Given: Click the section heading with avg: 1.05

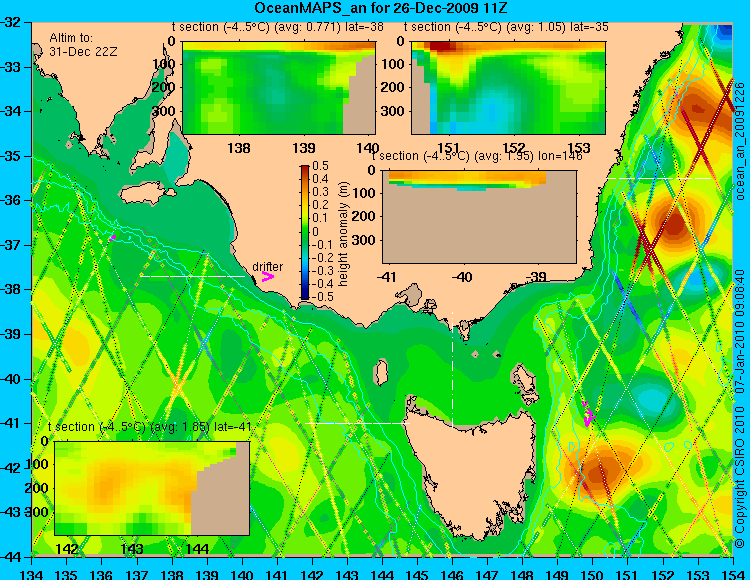Looking at the screenshot, I should point(506,27).
